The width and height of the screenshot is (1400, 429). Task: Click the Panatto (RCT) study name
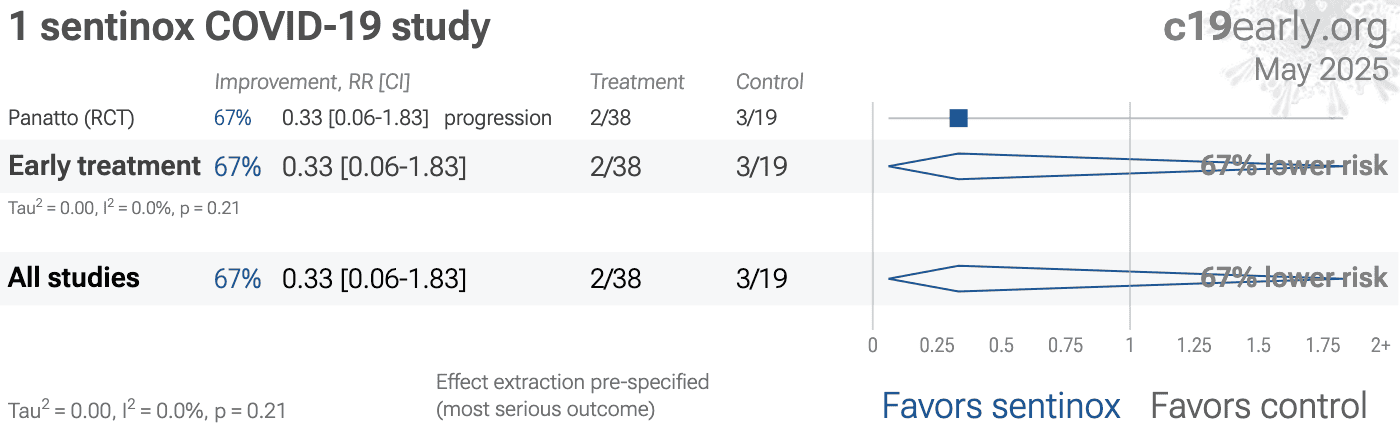coord(71,118)
